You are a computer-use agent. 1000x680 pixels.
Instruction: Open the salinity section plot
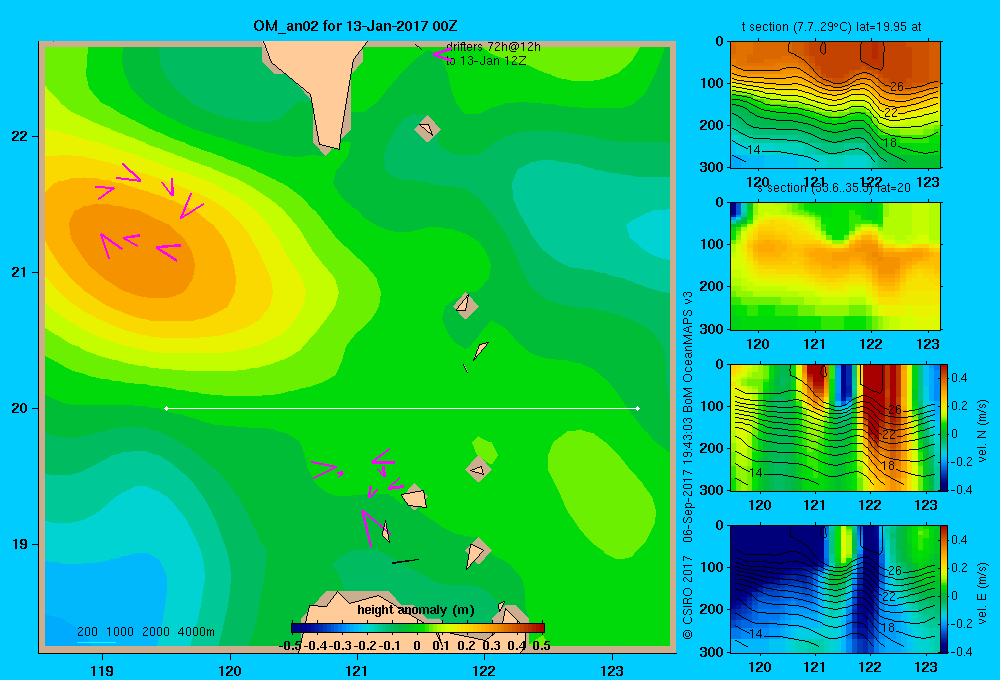pos(835,266)
